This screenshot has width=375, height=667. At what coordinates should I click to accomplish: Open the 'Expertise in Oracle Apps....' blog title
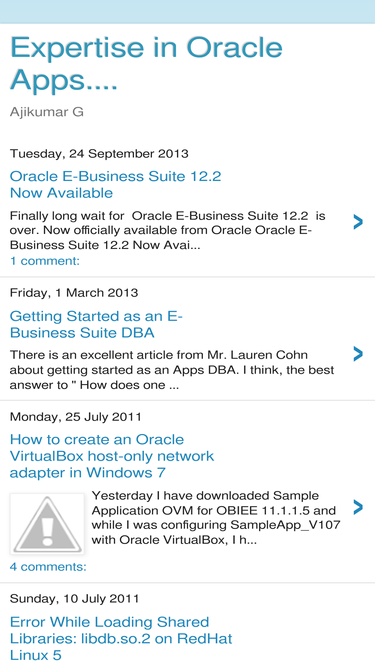click(146, 63)
